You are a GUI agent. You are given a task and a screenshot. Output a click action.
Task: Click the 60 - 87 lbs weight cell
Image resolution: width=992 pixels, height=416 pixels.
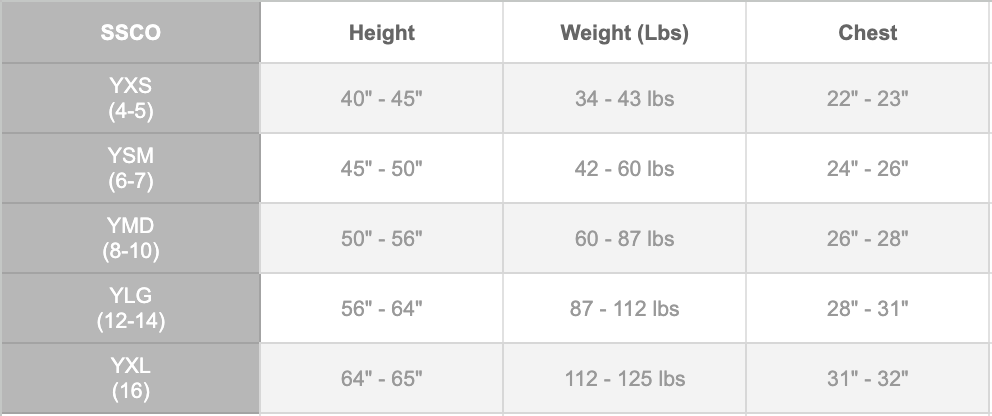pos(624,238)
